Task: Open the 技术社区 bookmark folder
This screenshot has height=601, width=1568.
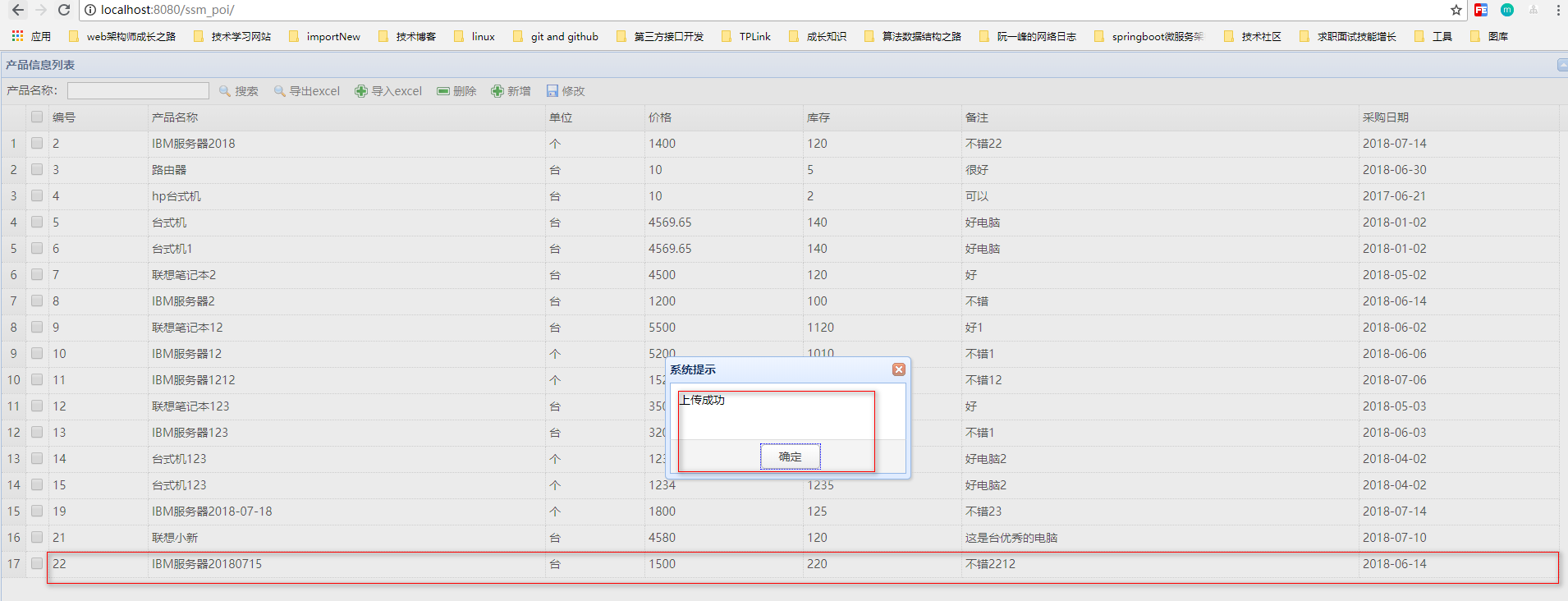Action: click(x=1253, y=36)
